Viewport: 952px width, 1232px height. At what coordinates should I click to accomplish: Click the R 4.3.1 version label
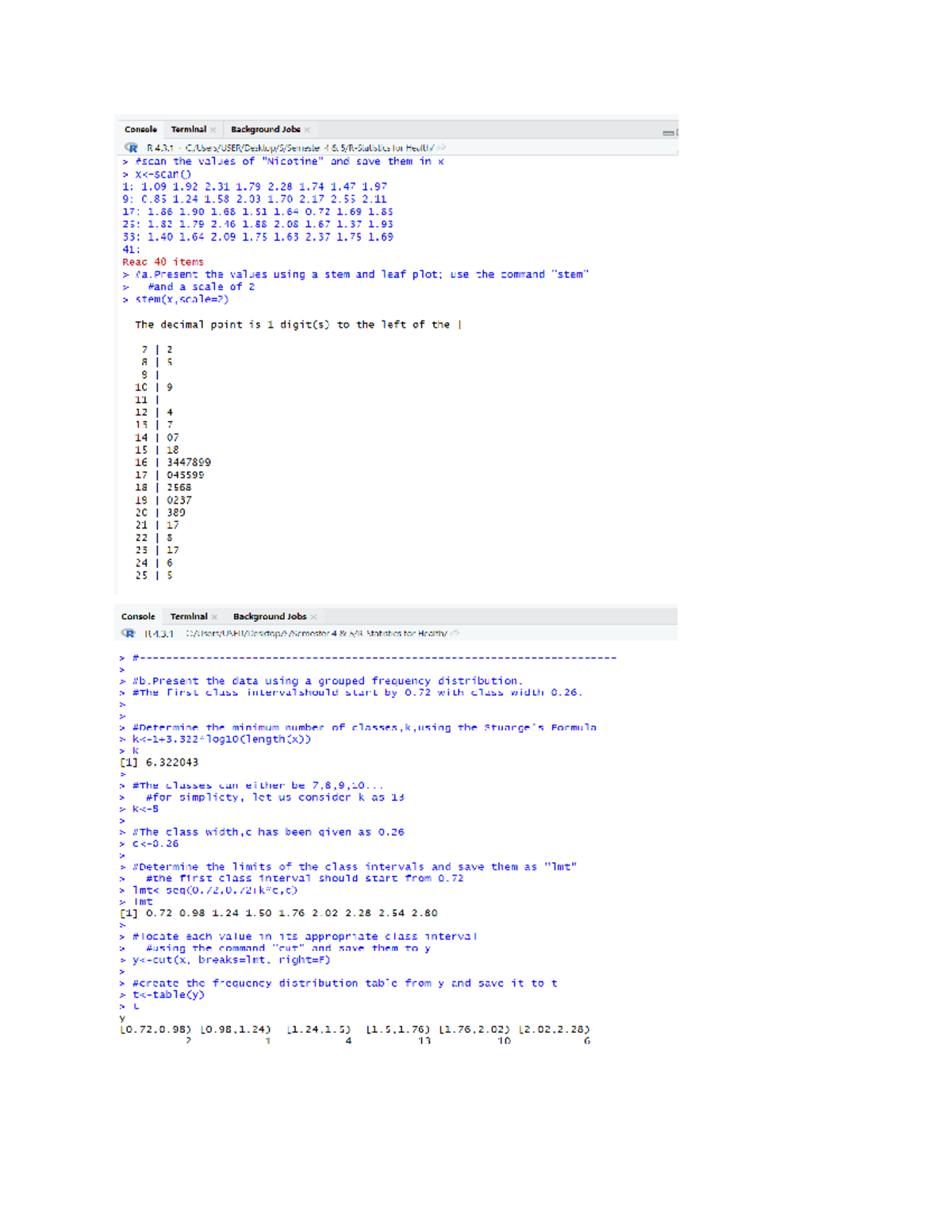pyautogui.click(x=159, y=147)
